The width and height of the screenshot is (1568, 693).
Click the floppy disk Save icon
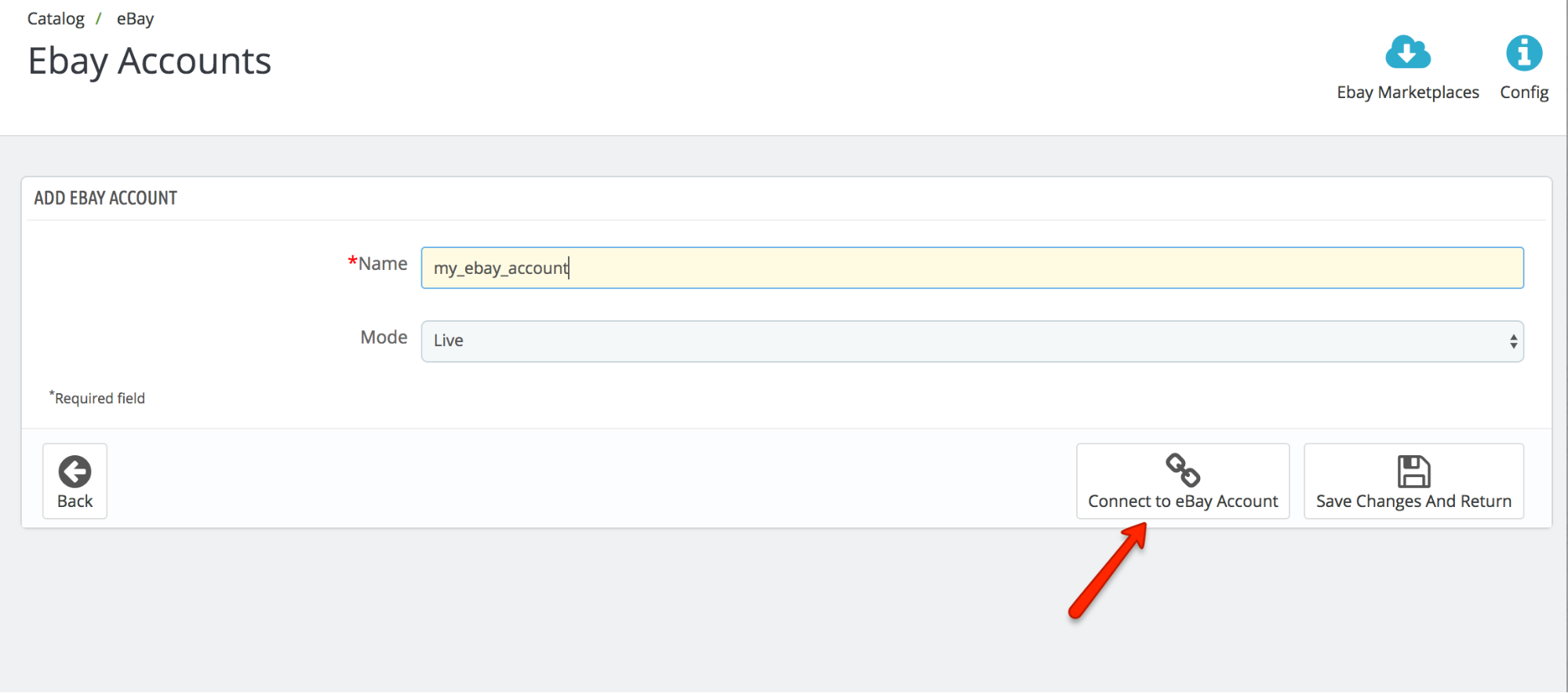1413,472
